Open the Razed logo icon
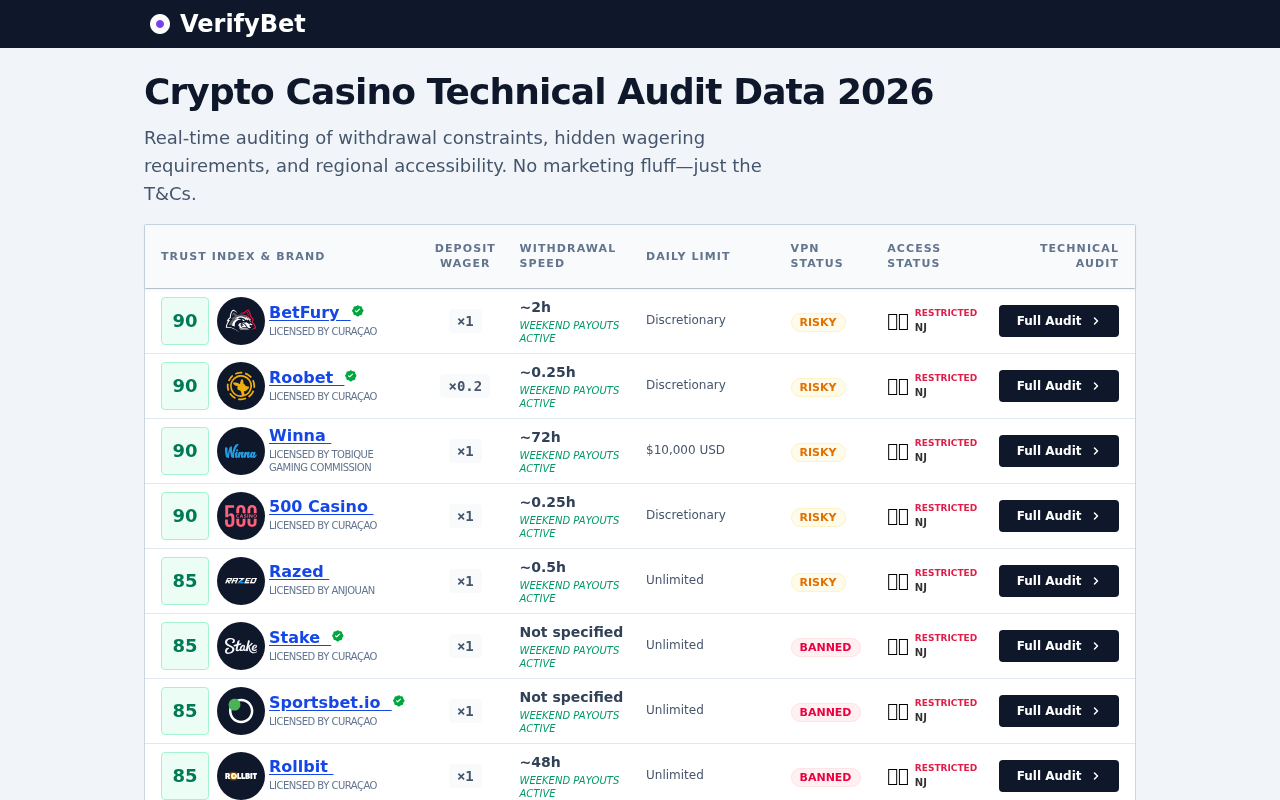Viewport: 1280px width, 800px height. pos(241,581)
